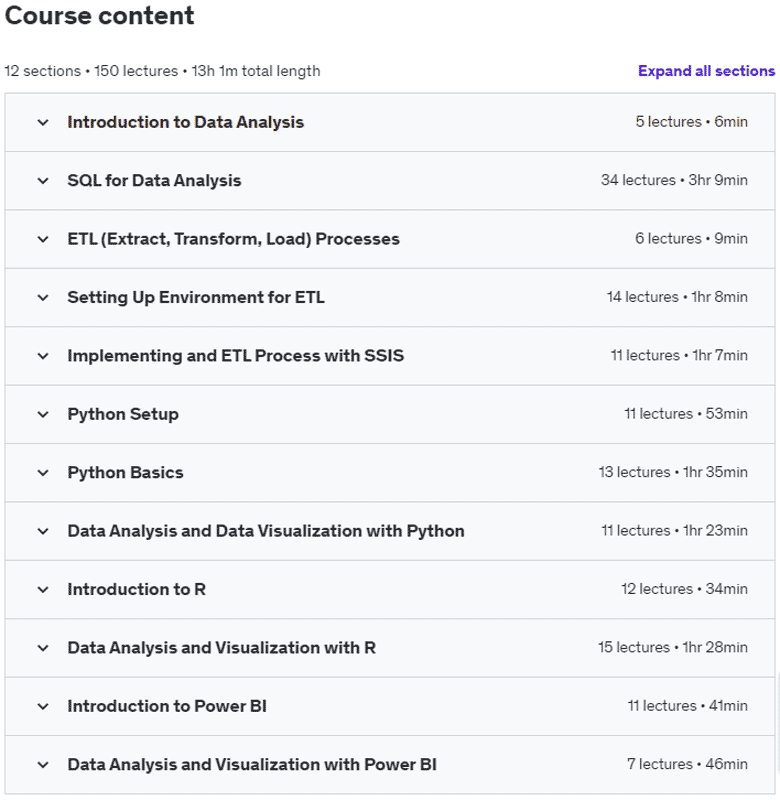Click the '7 lectures • 46min' text
Viewport: 780px width, 800px height.
687,764
